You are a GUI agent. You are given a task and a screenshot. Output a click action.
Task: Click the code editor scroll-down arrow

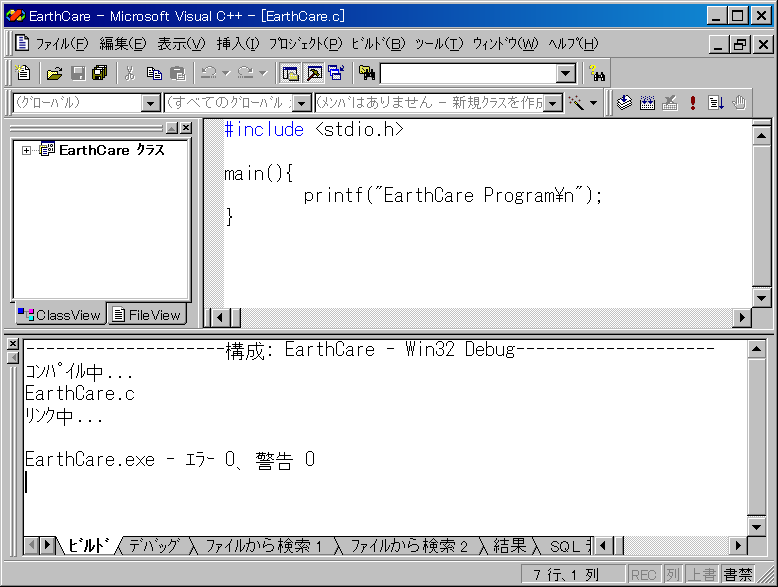tap(762, 298)
